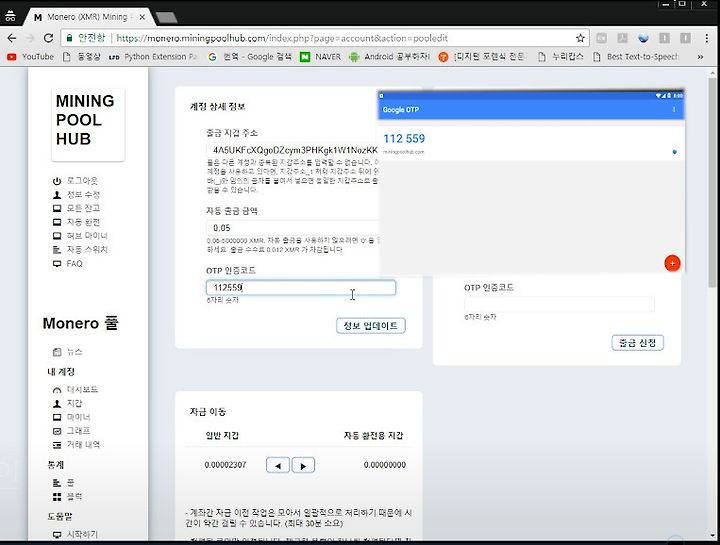Click the 그래프 chart icon

(57, 431)
